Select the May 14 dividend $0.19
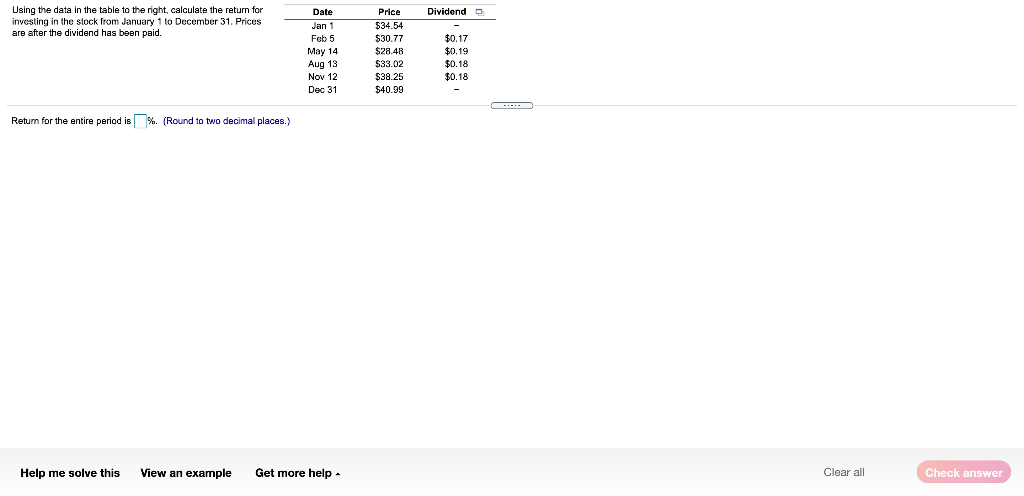The width and height of the screenshot is (1024, 496). click(x=456, y=51)
